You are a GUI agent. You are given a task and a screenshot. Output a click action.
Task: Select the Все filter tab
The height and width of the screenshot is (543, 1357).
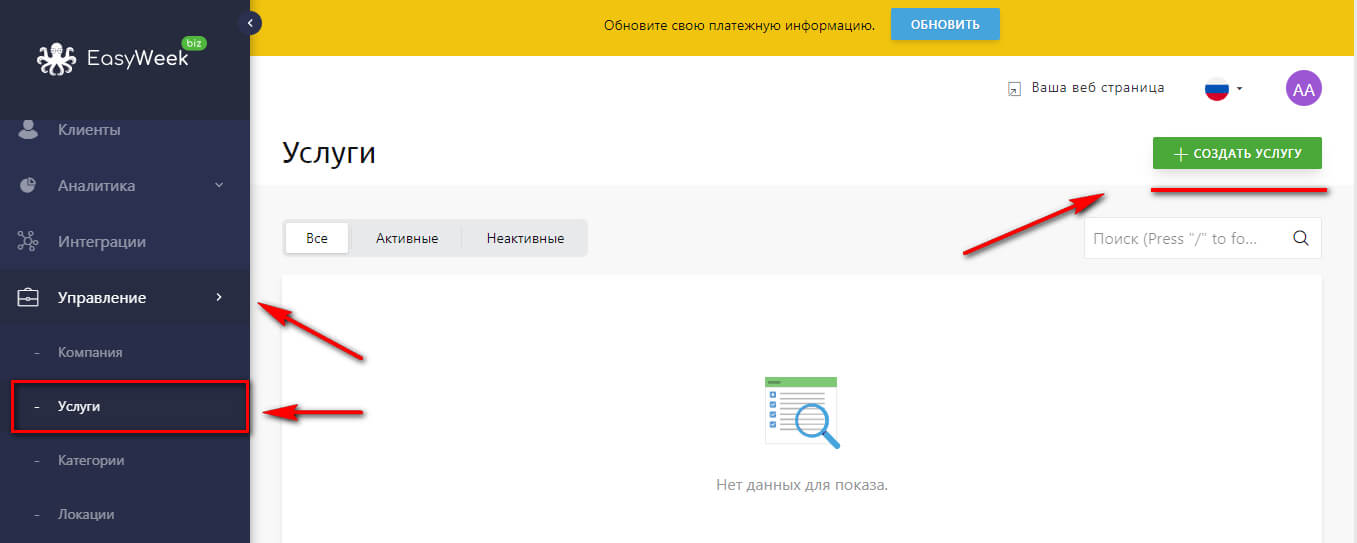click(x=317, y=238)
